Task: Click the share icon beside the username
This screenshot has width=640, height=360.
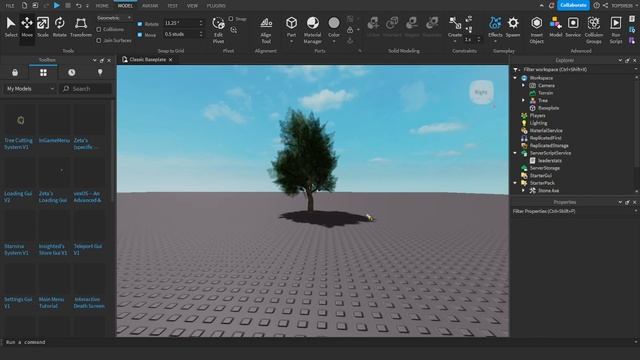Action: 605,6
